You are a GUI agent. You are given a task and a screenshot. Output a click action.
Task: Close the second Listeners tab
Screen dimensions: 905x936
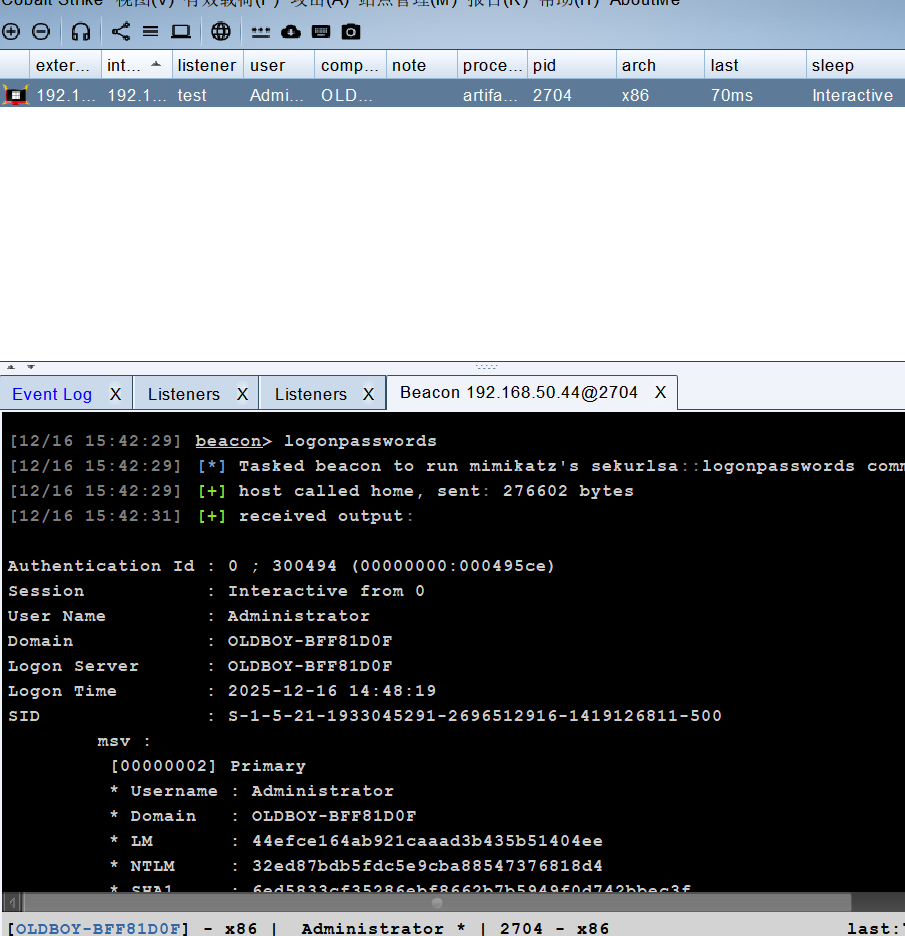point(368,394)
